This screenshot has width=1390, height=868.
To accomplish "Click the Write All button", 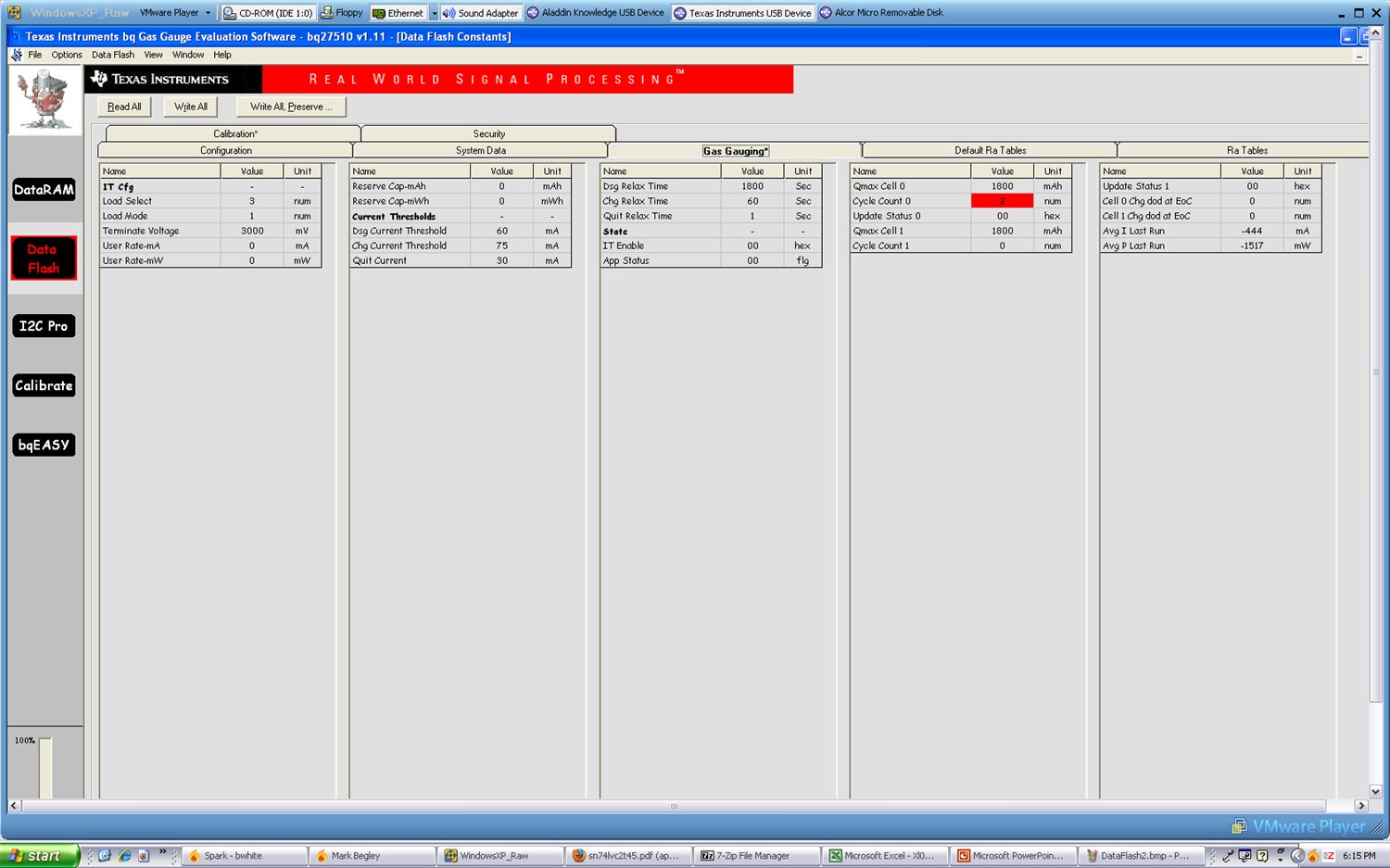I will pos(191,107).
